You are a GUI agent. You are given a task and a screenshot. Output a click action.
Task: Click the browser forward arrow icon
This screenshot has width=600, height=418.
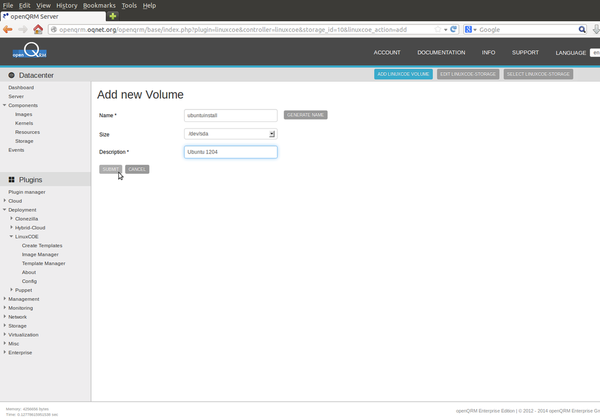(23, 29)
